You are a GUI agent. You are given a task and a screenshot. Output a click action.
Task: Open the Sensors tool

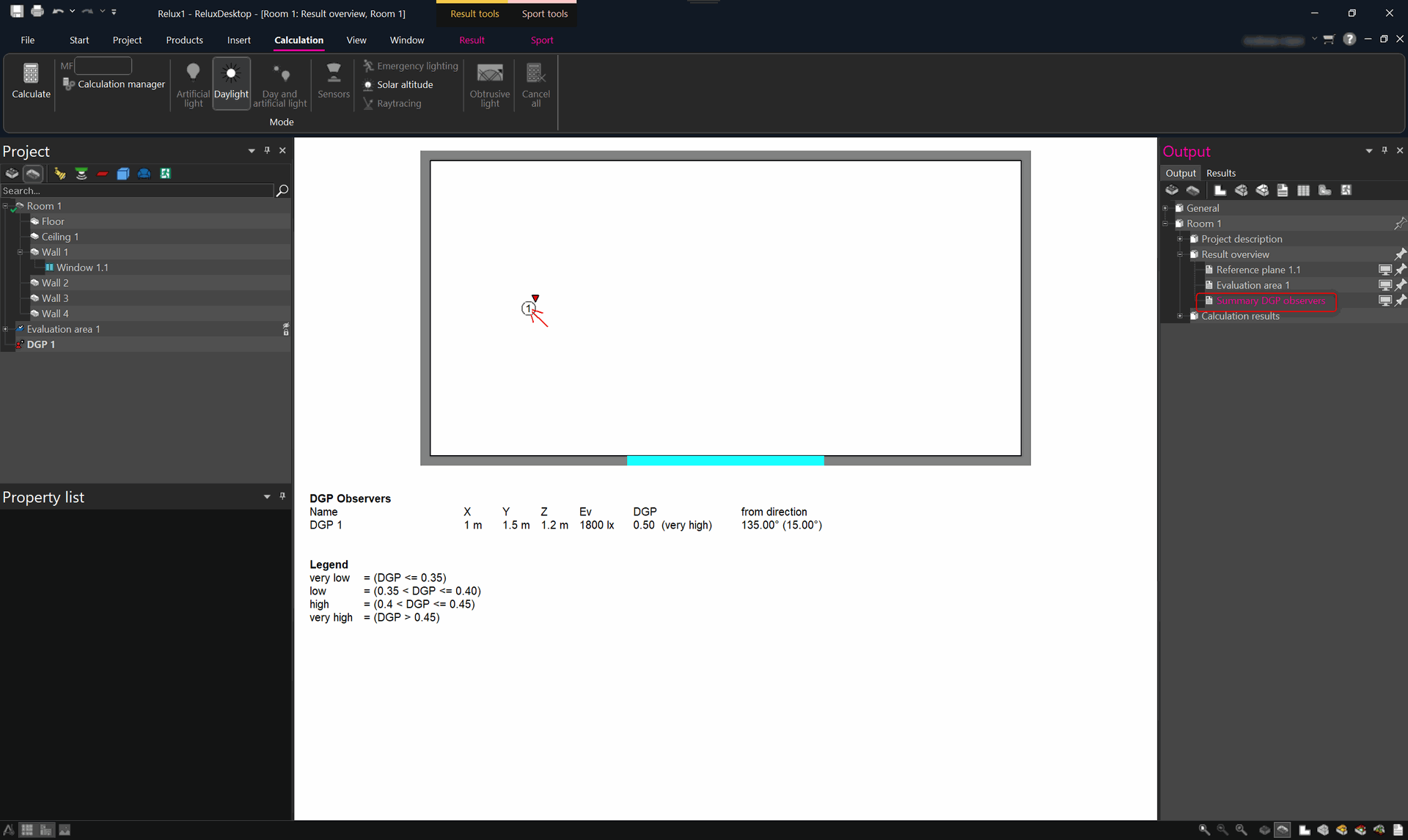coord(334,81)
